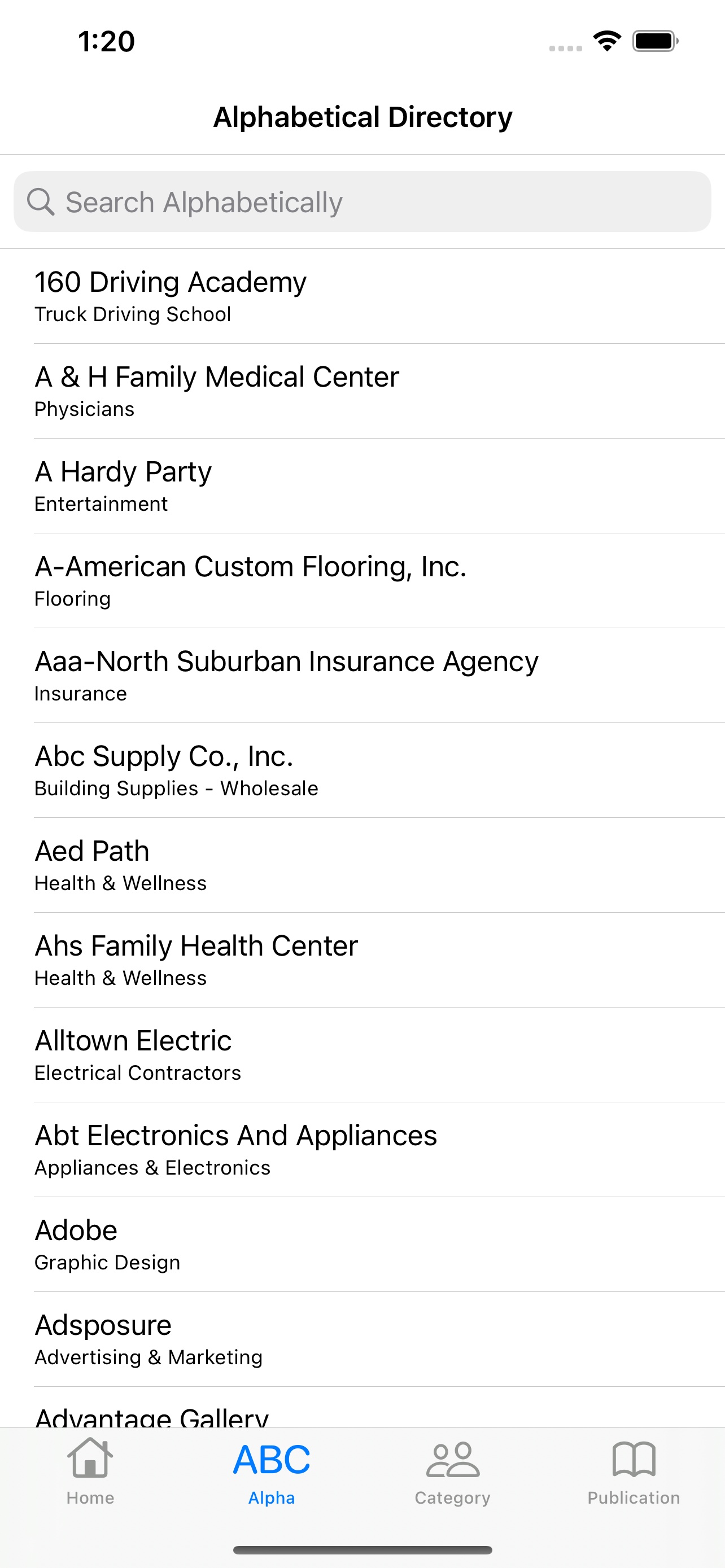Open A & H Family Medical Center
This screenshot has height=1568, width=725.
click(x=362, y=391)
